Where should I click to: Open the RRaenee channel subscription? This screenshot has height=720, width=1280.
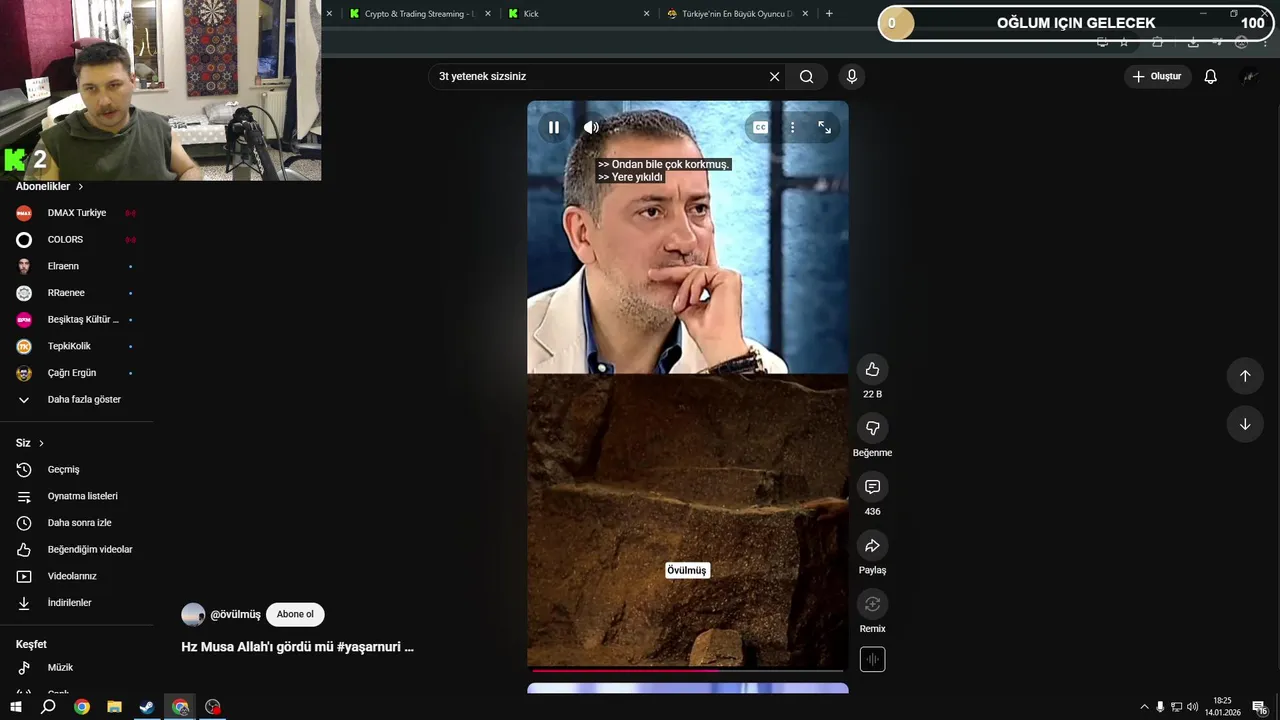pos(77,293)
